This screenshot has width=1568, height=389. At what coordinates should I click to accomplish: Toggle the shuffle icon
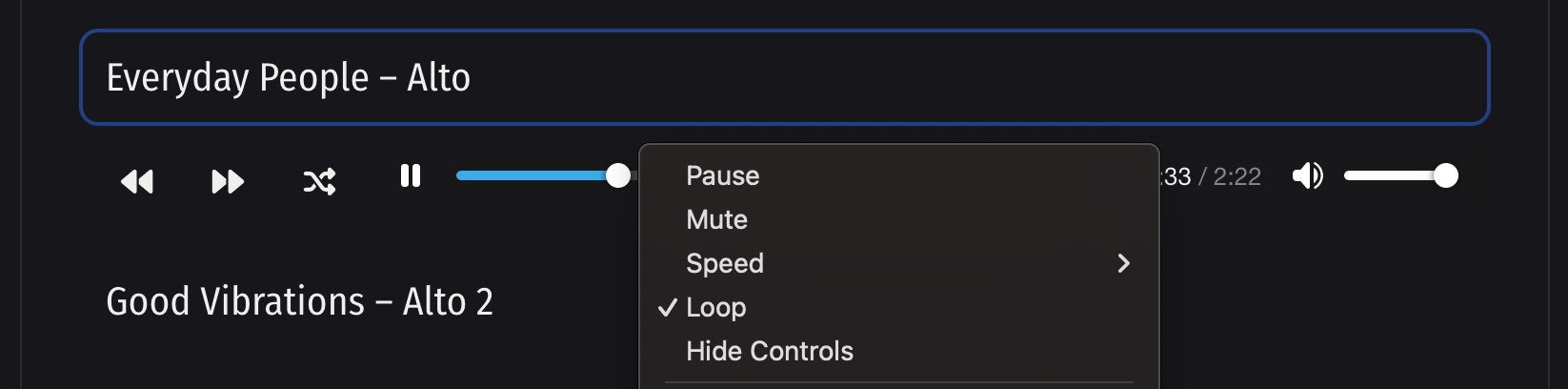pyautogui.click(x=319, y=181)
